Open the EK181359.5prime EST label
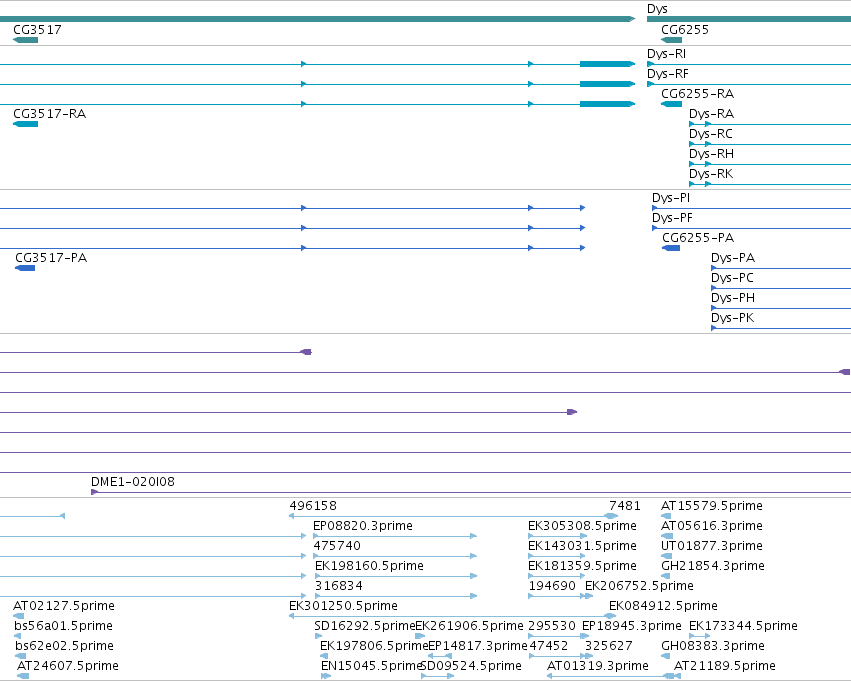 click(582, 566)
